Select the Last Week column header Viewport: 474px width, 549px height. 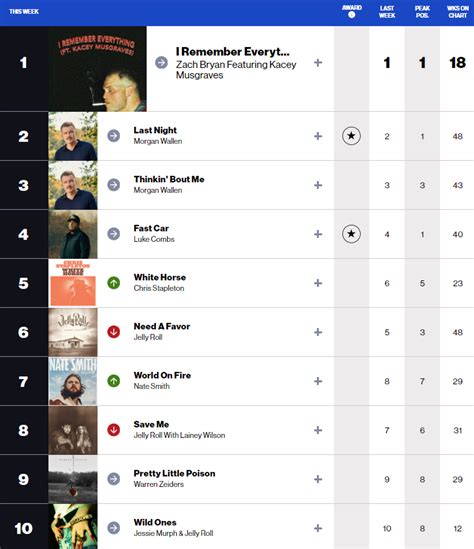(387, 12)
